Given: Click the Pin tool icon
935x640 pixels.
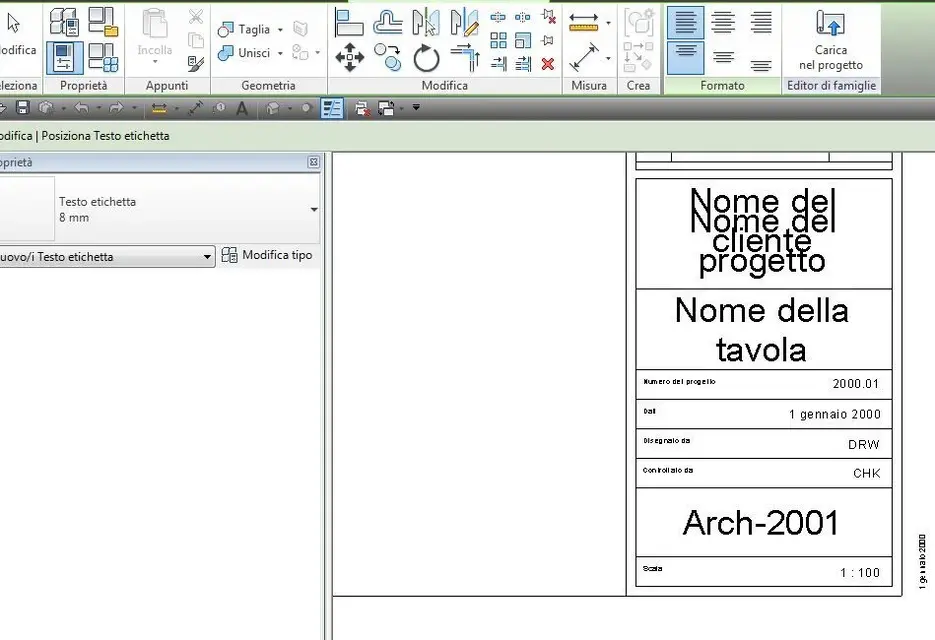Looking at the screenshot, I should click(547, 41).
